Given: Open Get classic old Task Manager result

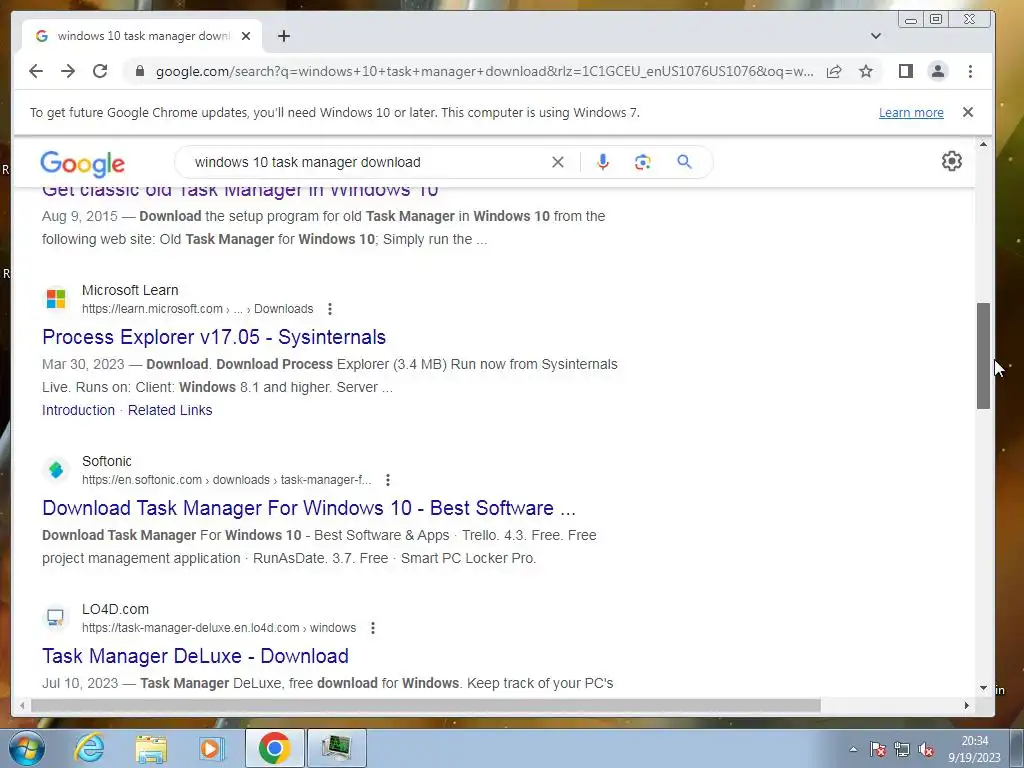Looking at the screenshot, I should tap(240, 193).
